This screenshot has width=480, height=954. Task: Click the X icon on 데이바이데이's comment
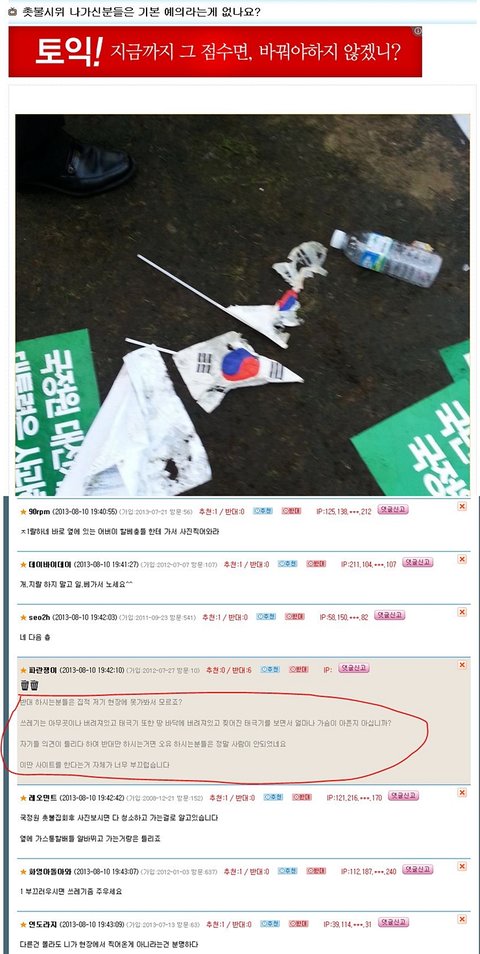tap(462, 559)
